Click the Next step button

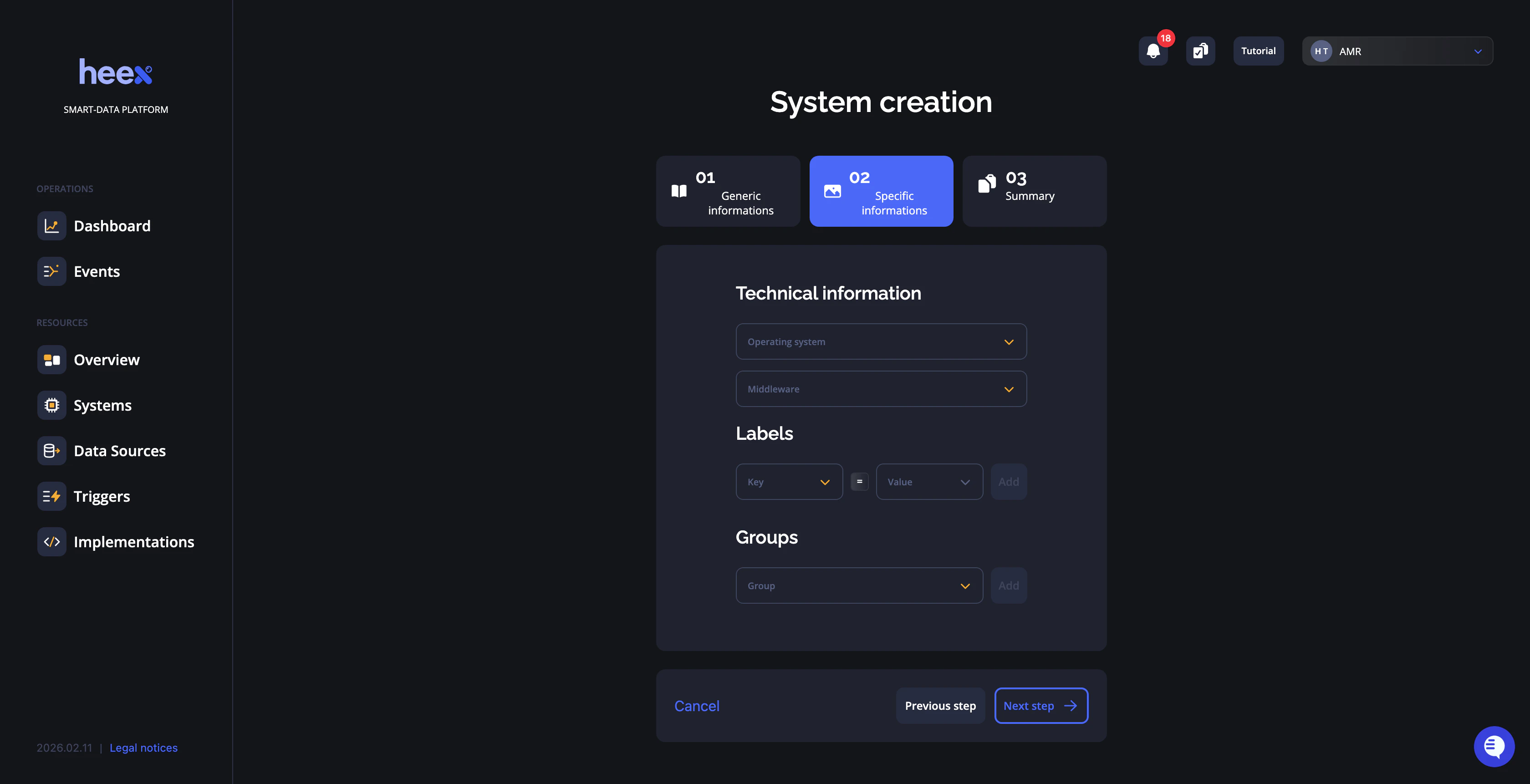(1040, 706)
